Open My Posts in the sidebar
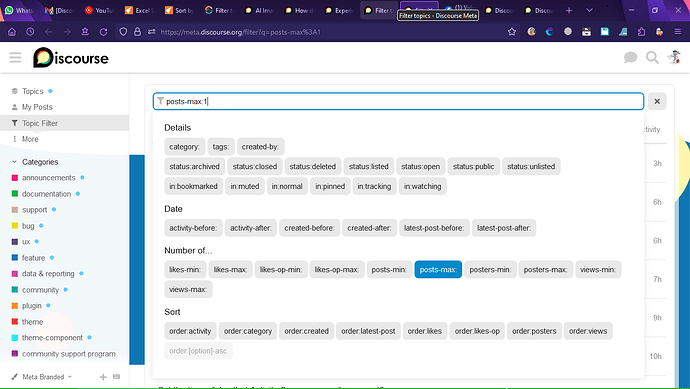Image resolution: width=690 pixels, height=389 pixels. [x=37, y=107]
